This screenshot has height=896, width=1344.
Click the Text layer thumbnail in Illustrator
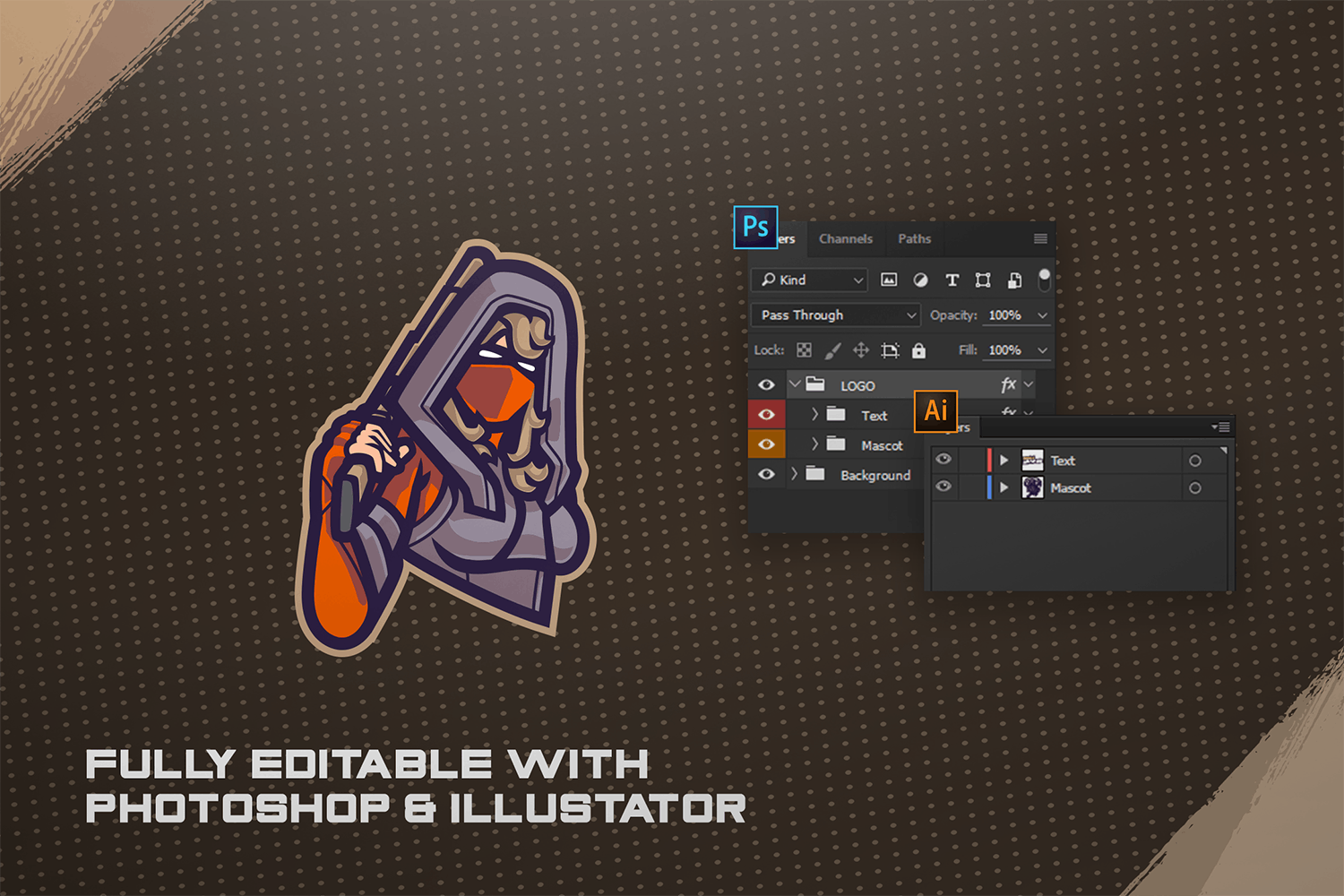(1032, 461)
